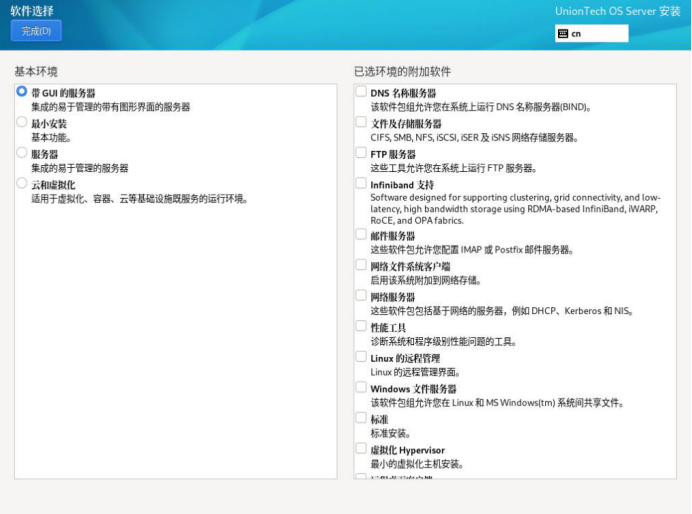Screen dimensions: 692x514
Task: Click the 已选环境的附加软件 section heading
Action: pos(402,71)
